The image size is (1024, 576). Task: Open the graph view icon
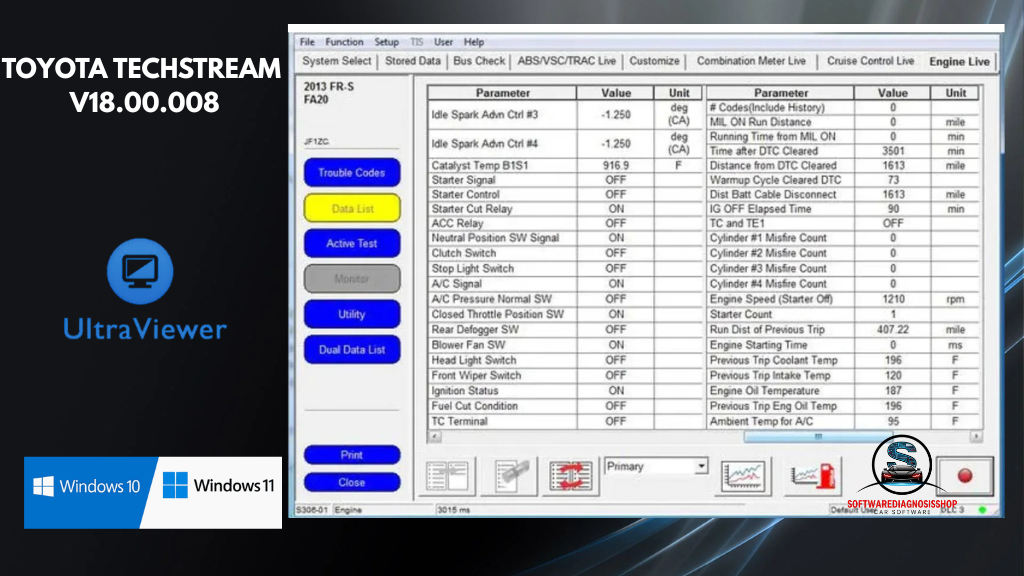point(743,475)
